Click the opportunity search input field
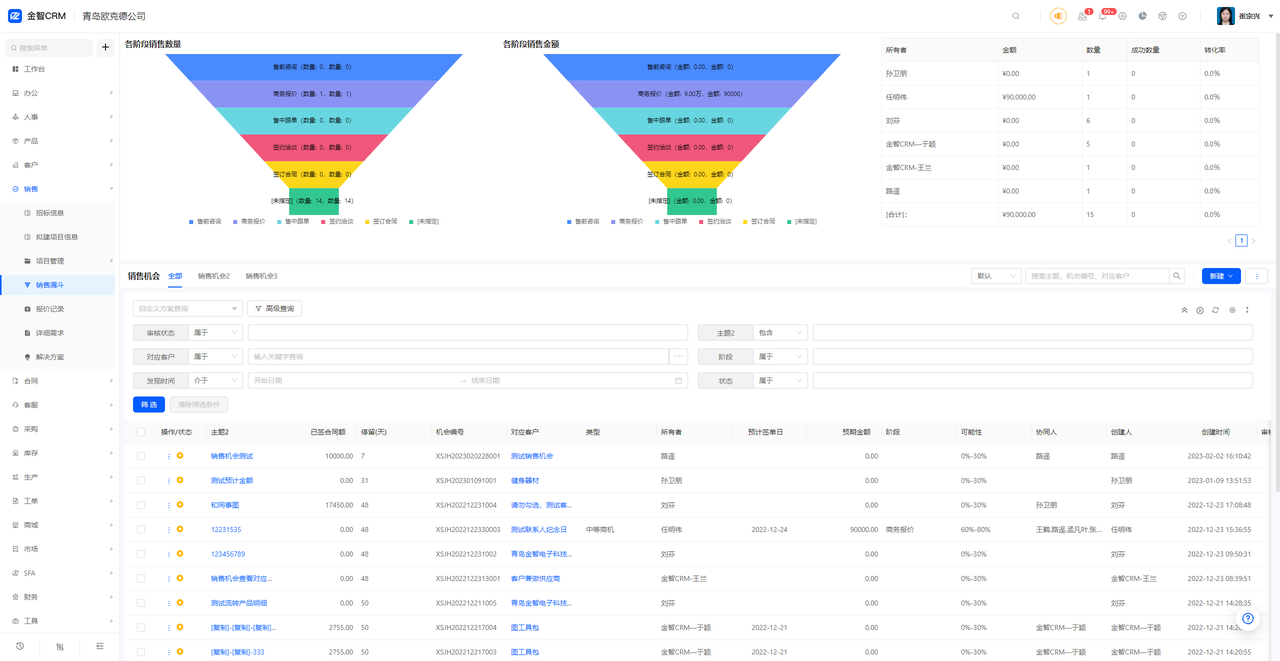 (x=1097, y=276)
